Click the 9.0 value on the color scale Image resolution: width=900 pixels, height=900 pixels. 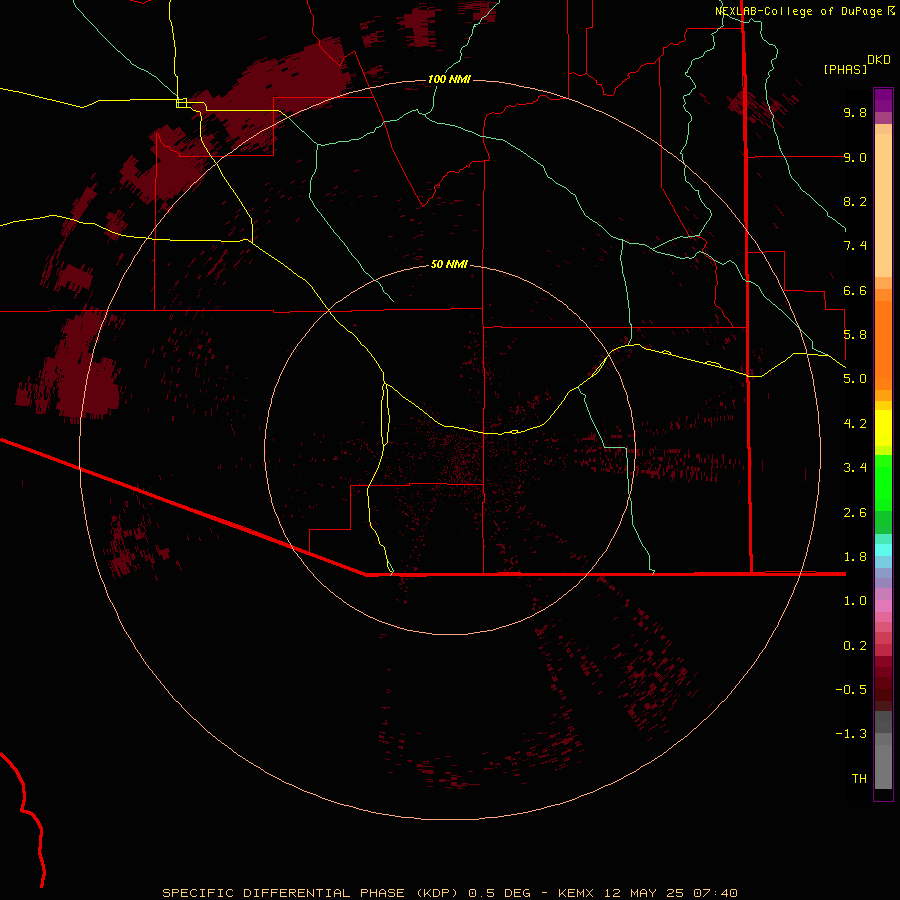(855, 157)
